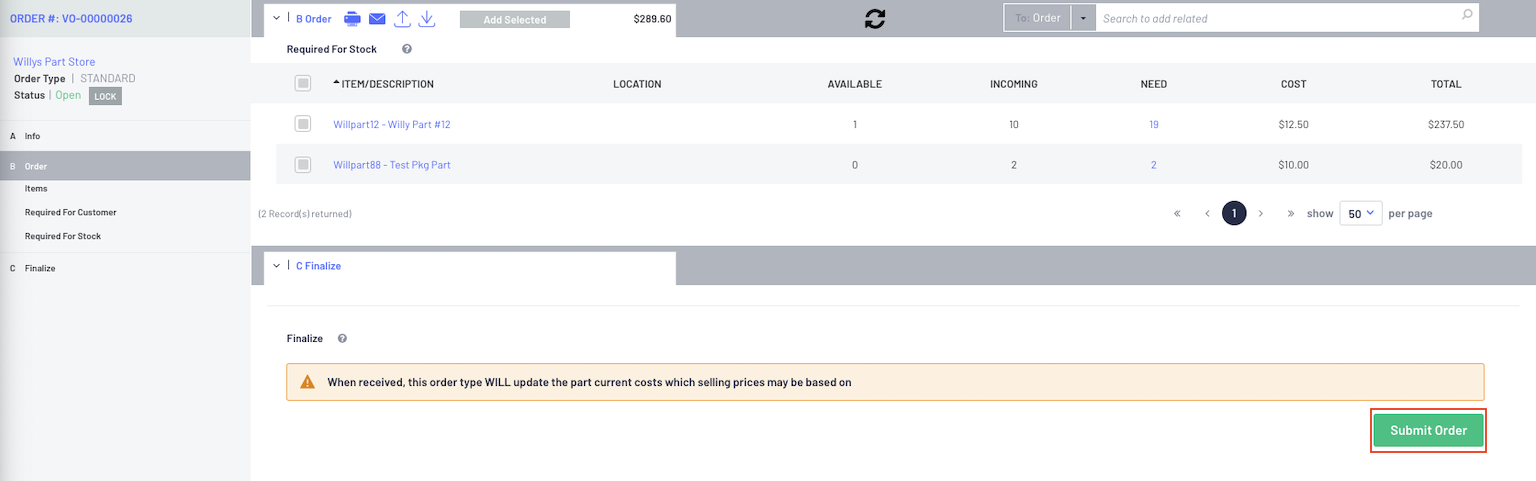Image resolution: width=1536 pixels, height=481 pixels.
Task: Click the AVAILABLE column header
Action: [855, 84]
